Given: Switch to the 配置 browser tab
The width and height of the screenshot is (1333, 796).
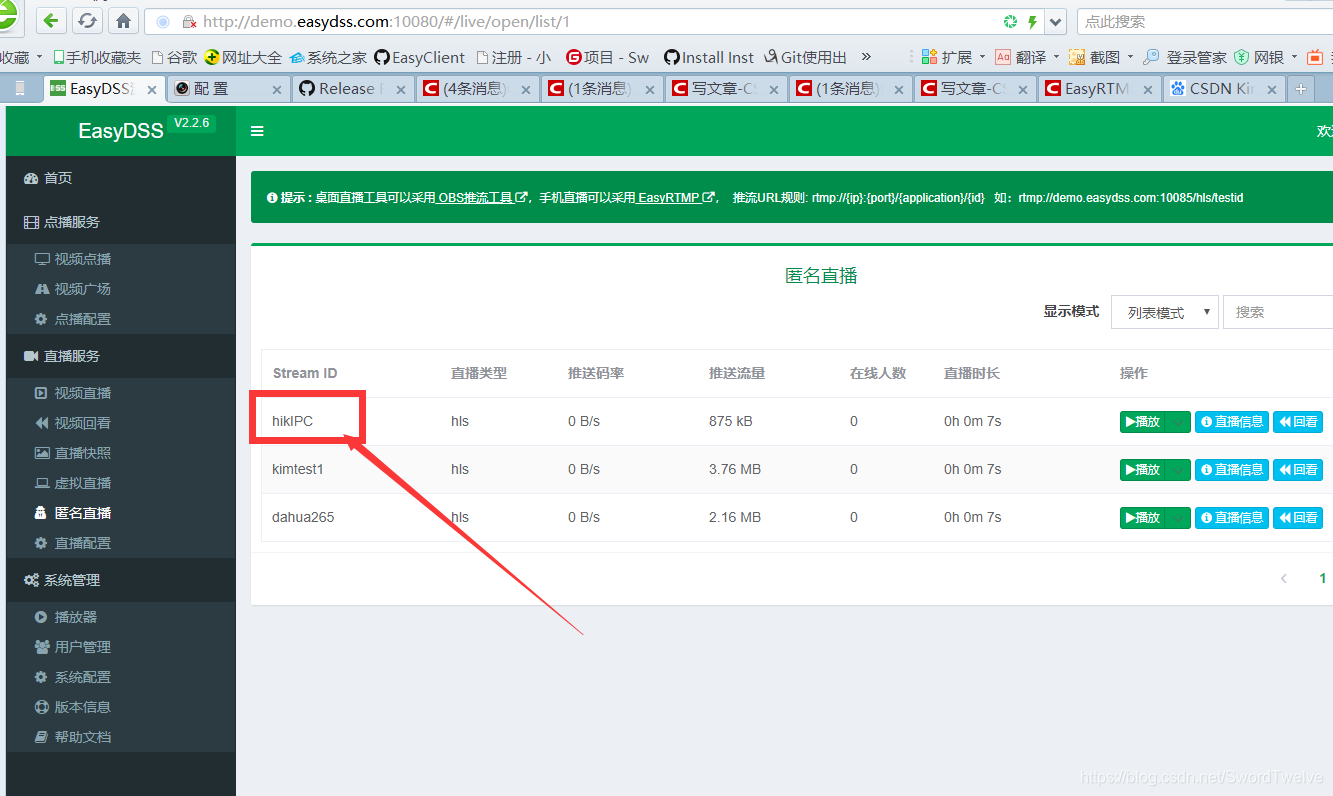Looking at the screenshot, I should pos(228,89).
